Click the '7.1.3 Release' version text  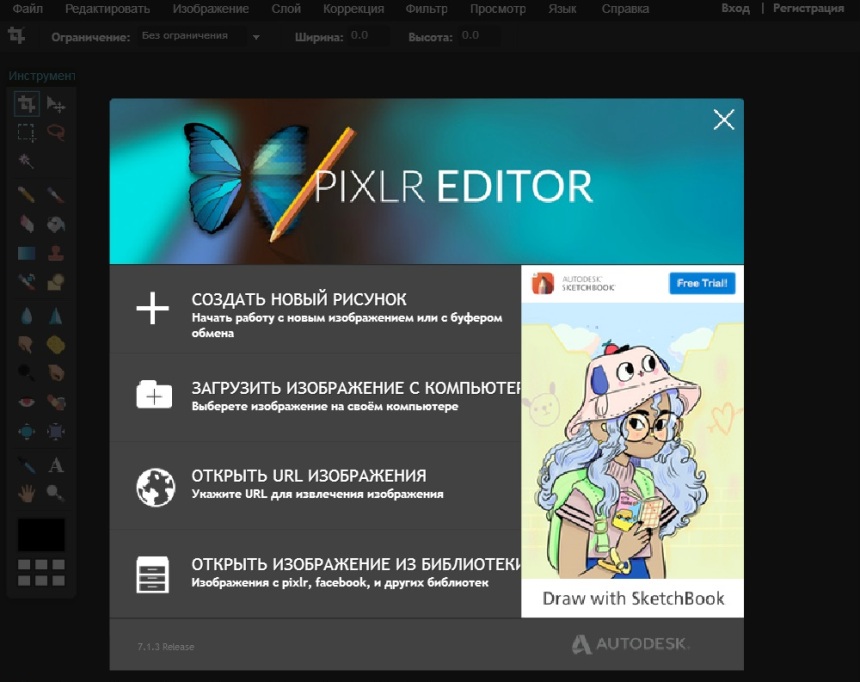tap(166, 647)
